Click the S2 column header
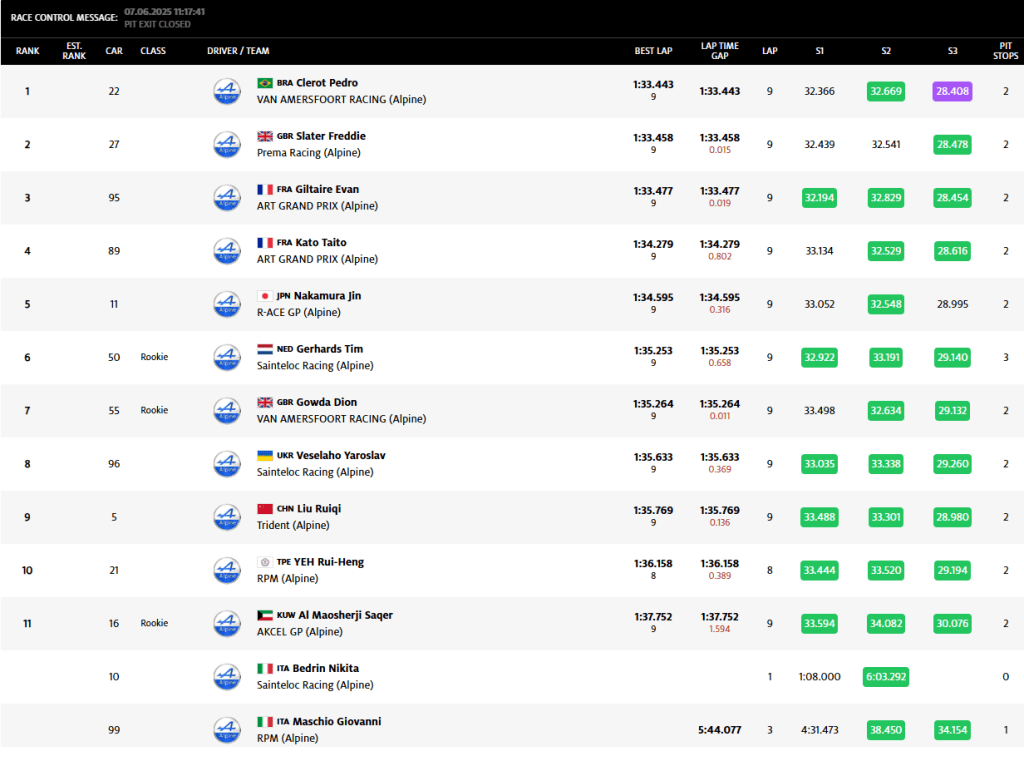The width and height of the screenshot is (1024, 761). (886, 51)
